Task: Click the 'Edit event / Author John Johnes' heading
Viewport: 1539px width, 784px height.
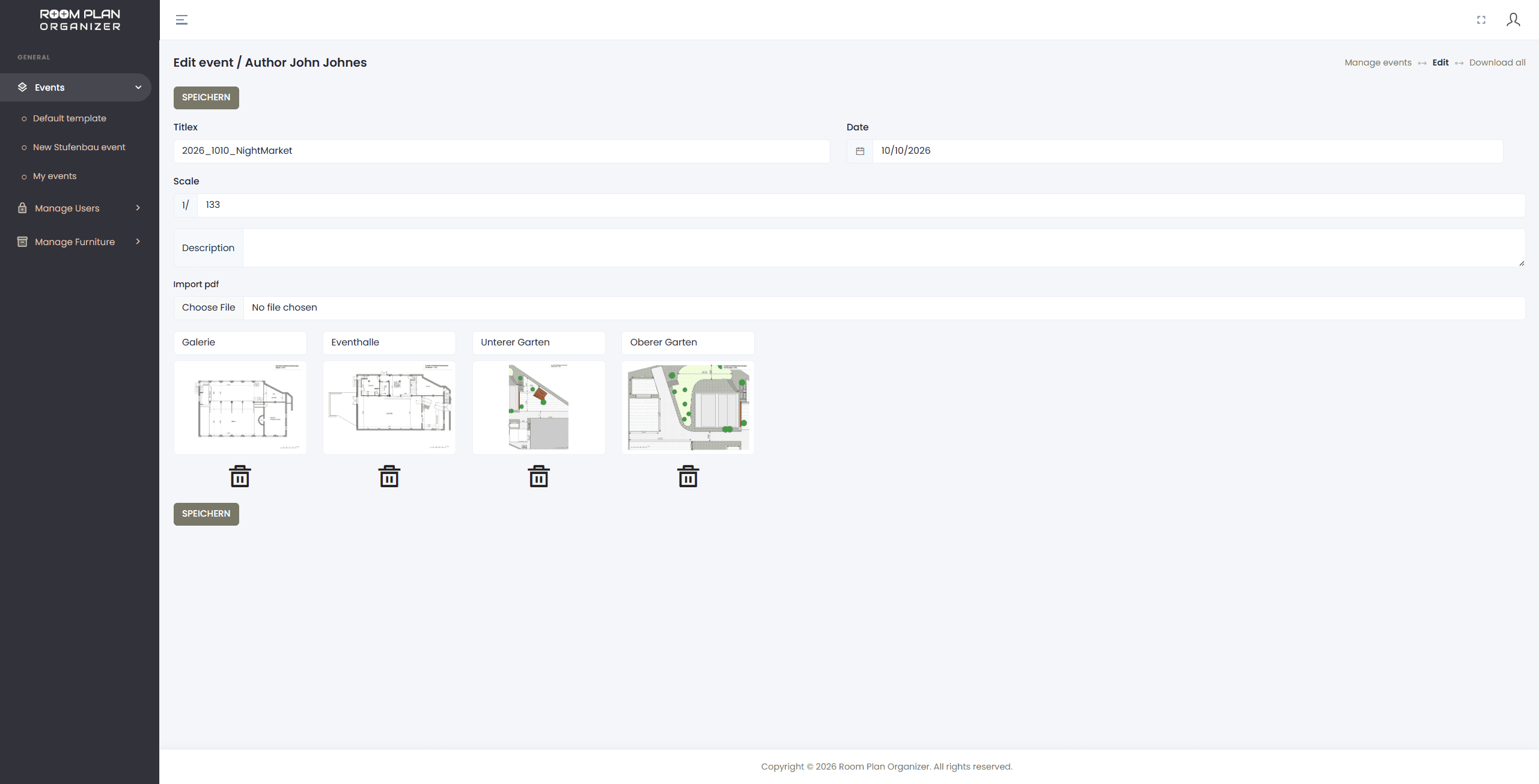Action: pos(270,62)
